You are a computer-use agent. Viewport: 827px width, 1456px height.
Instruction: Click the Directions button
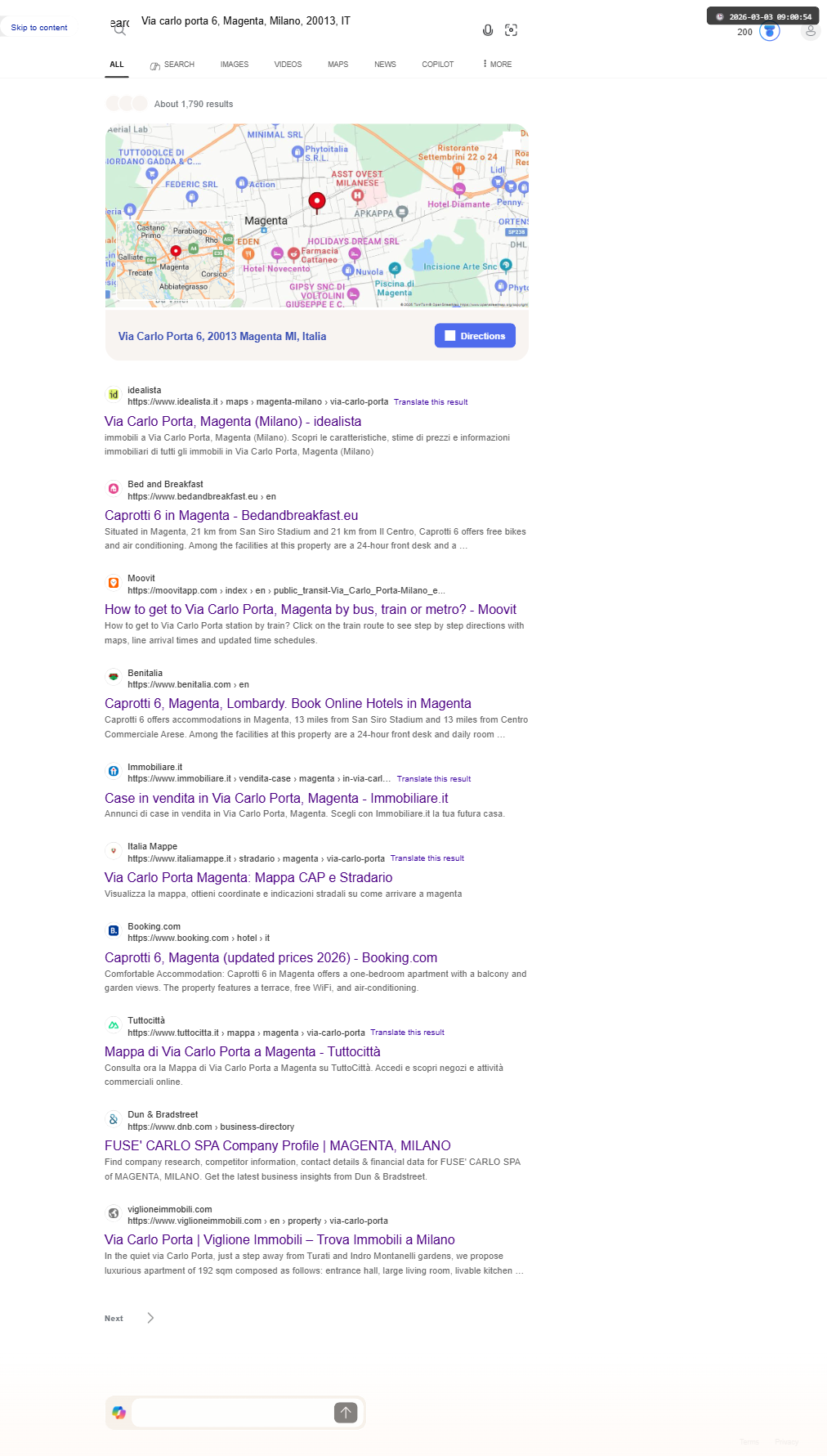475,336
